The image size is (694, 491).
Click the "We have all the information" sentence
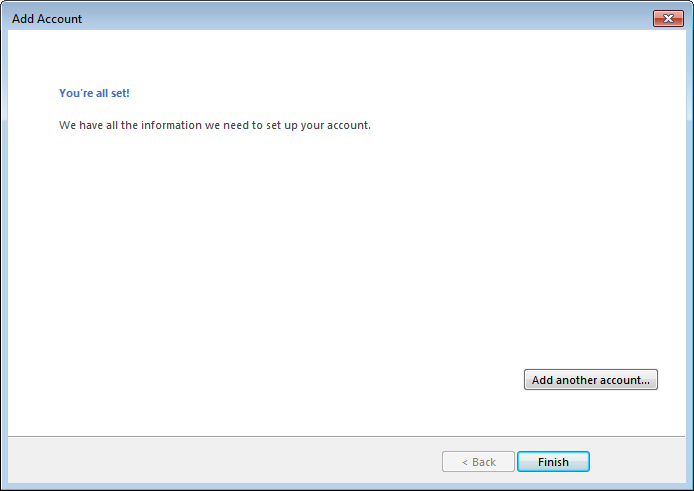pyautogui.click(x=215, y=126)
